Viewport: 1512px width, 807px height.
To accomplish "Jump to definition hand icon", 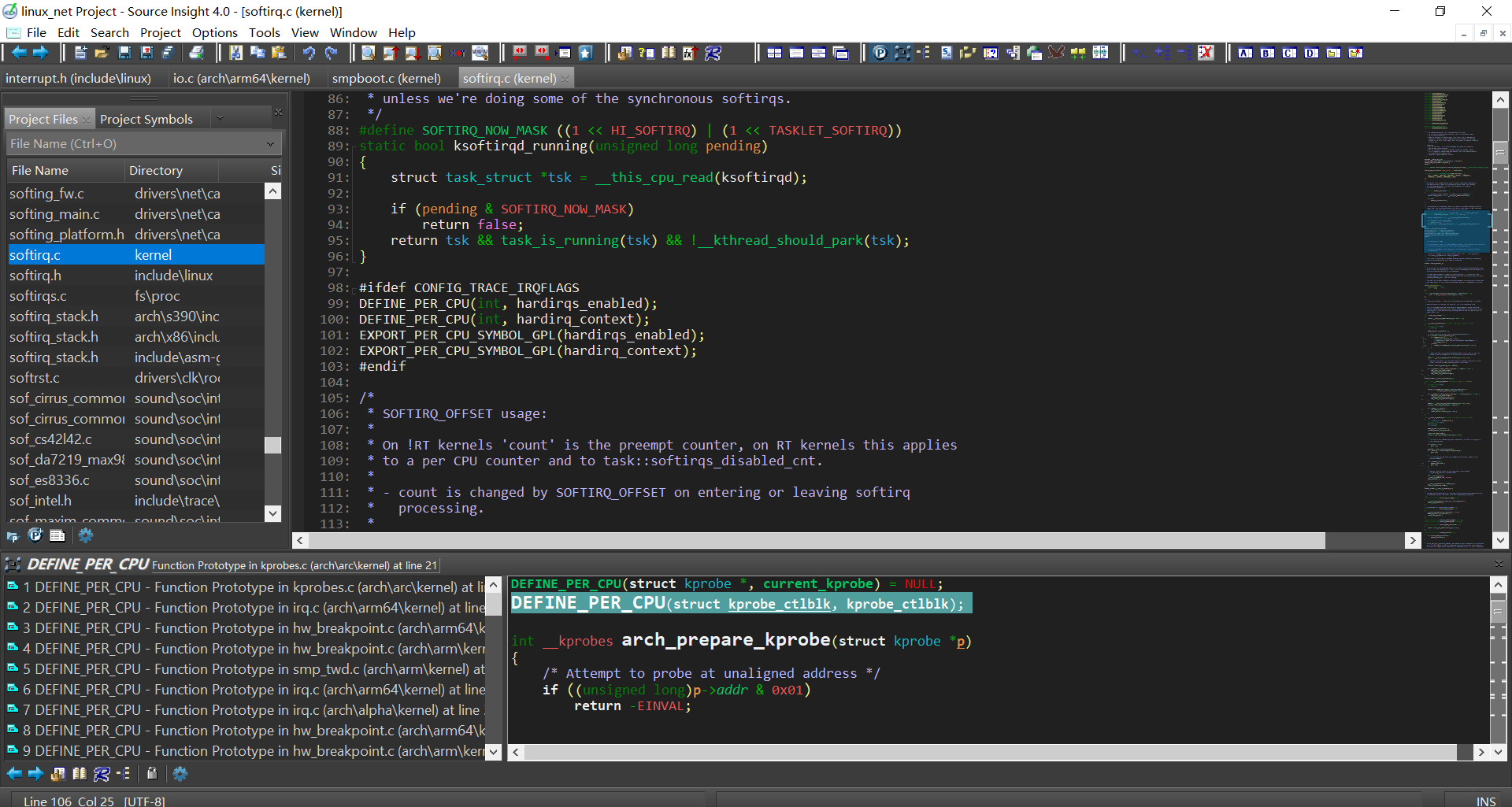I will click(624, 53).
